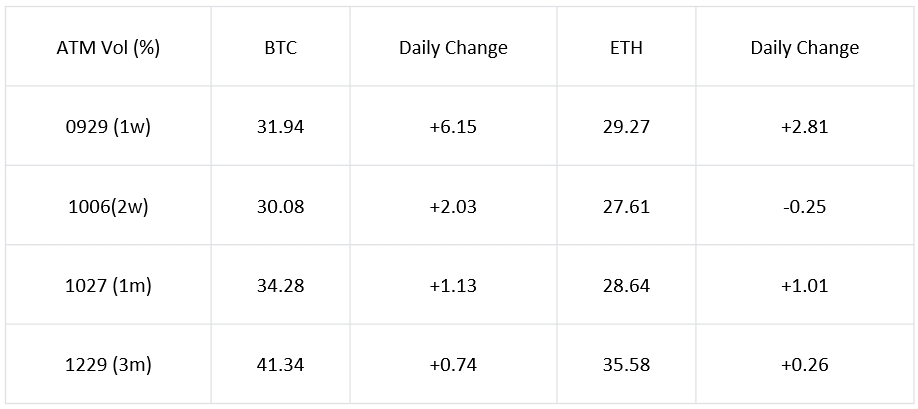Select the 0929 (1w) row label
The width and height of the screenshot is (918, 409).
coord(108,126)
